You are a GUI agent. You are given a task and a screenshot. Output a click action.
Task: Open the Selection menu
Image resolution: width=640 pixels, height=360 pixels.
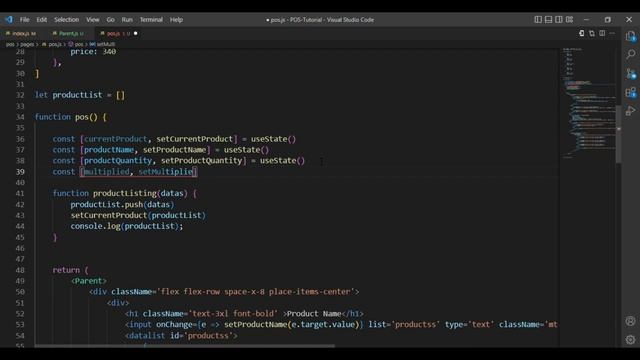point(67,20)
